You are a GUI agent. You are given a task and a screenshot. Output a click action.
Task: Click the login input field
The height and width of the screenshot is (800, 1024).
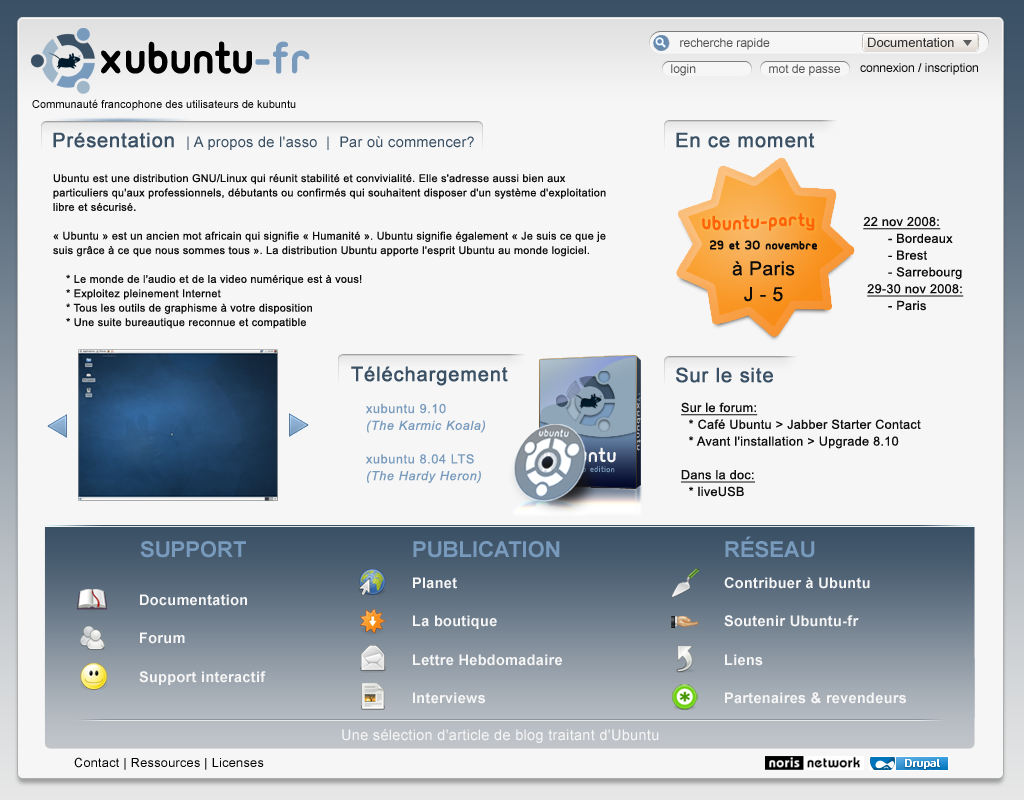706,69
